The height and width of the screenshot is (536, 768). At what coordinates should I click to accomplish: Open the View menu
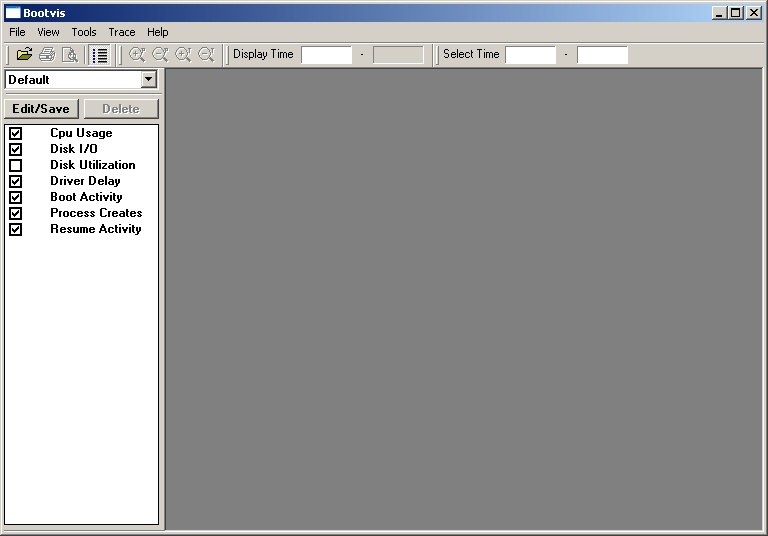click(x=48, y=32)
